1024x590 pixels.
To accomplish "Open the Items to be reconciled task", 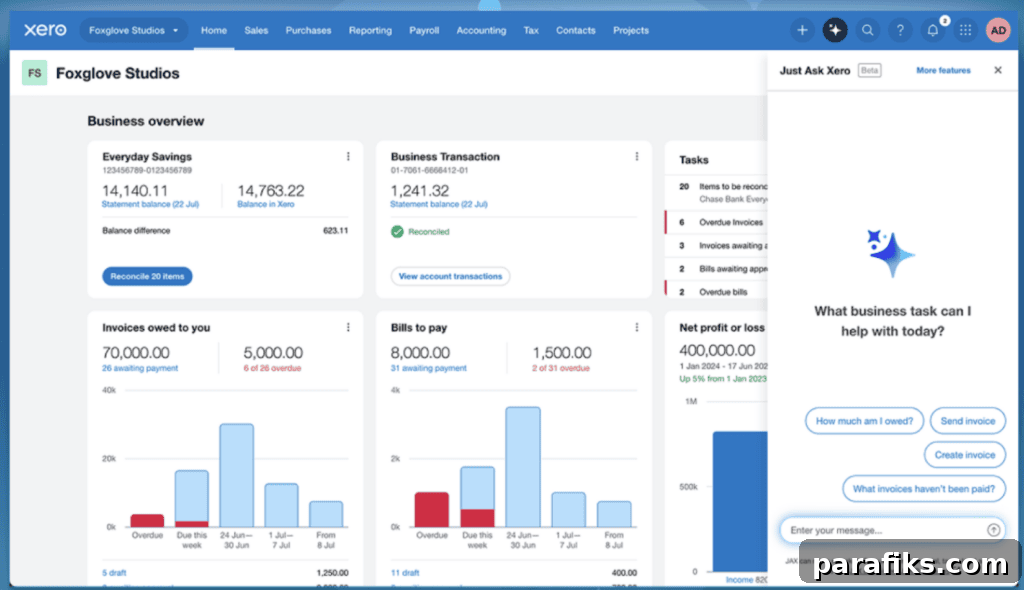I will pos(716,193).
